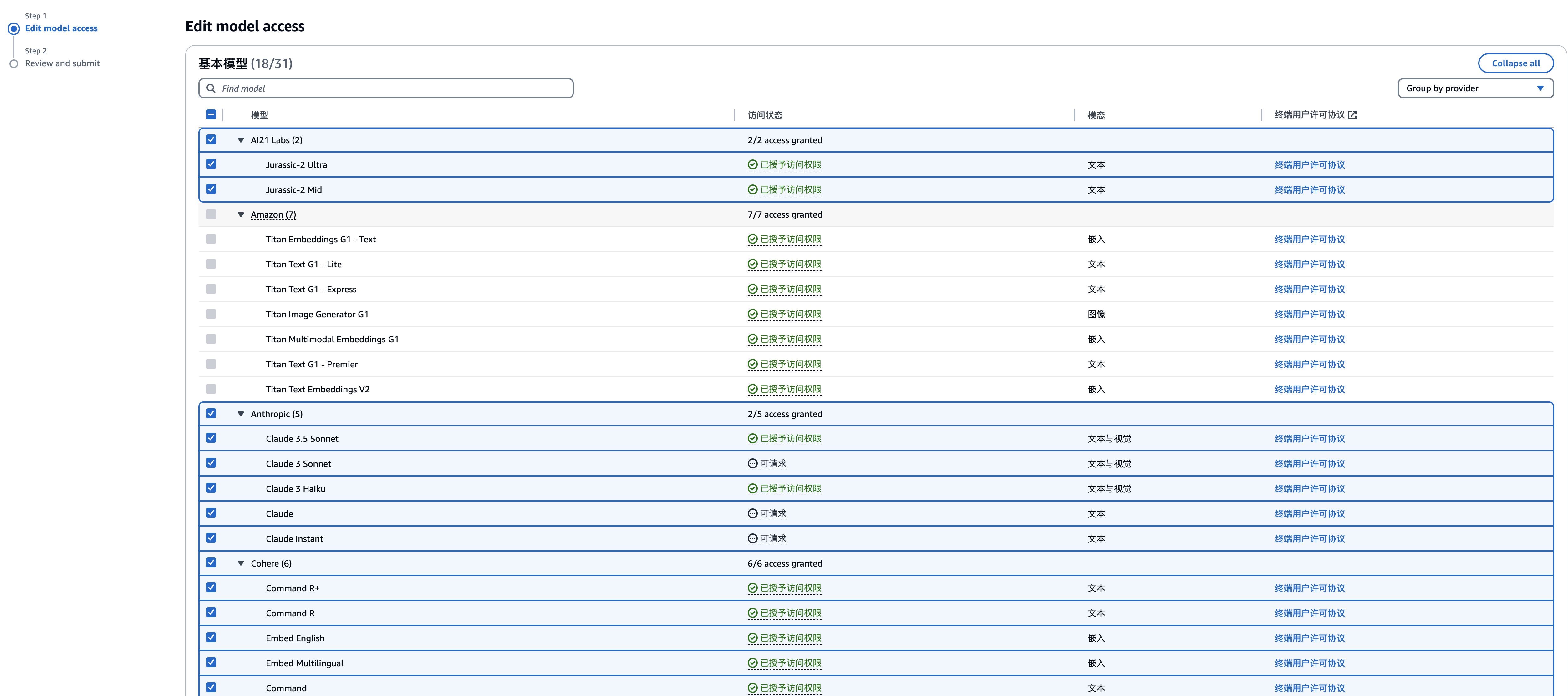Viewport: 1568px width, 696px height.
Task: Open the Amazon (7) provider link
Action: [273, 215]
